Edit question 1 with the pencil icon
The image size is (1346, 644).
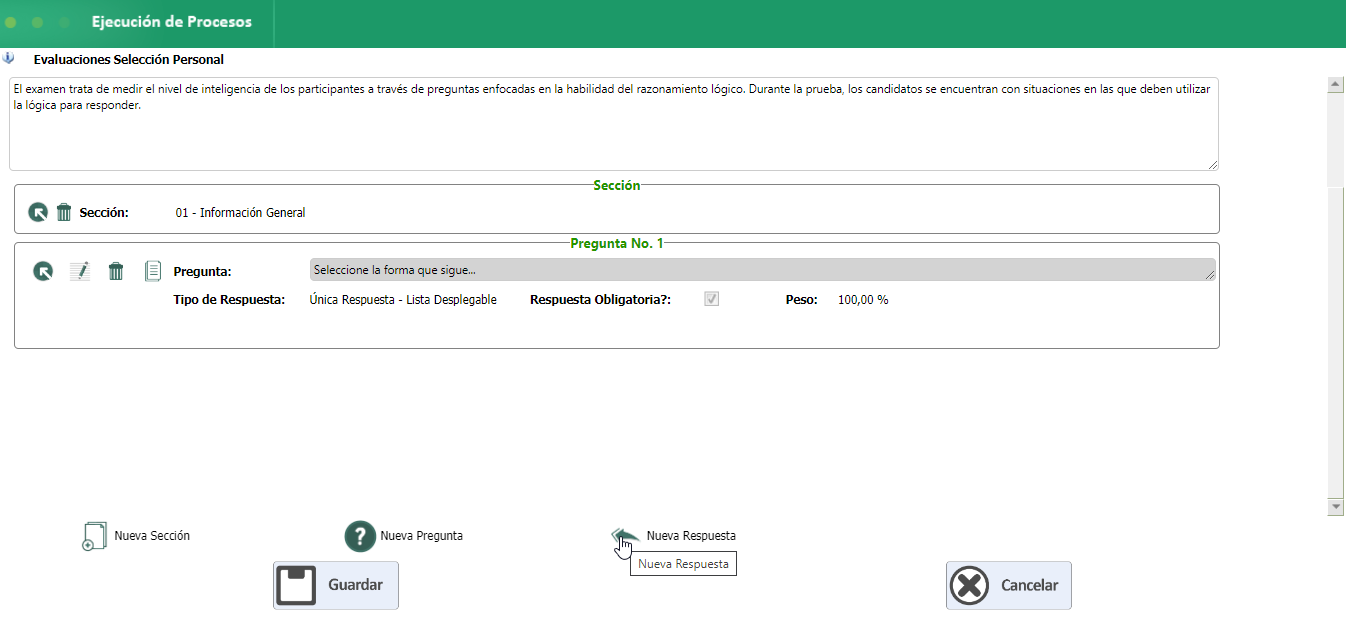click(80, 271)
